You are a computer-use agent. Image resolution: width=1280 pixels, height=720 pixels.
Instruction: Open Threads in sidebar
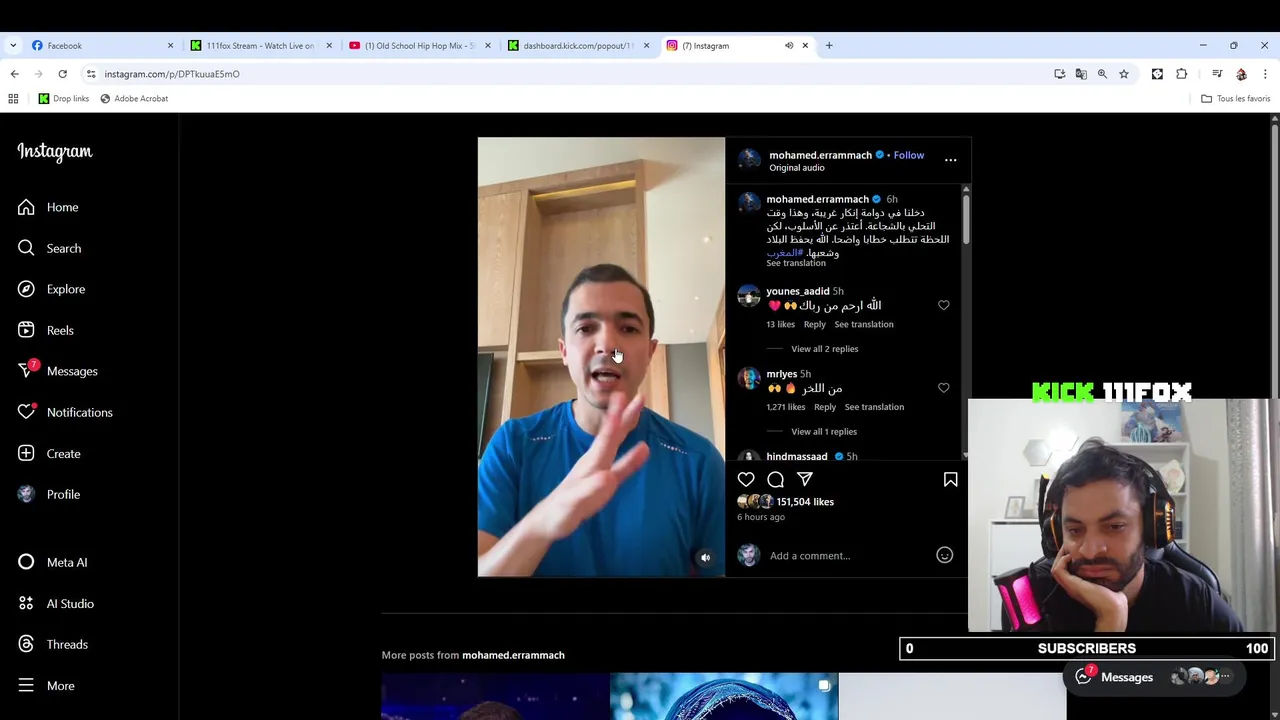pyautogui.click(x=53, y=644)
